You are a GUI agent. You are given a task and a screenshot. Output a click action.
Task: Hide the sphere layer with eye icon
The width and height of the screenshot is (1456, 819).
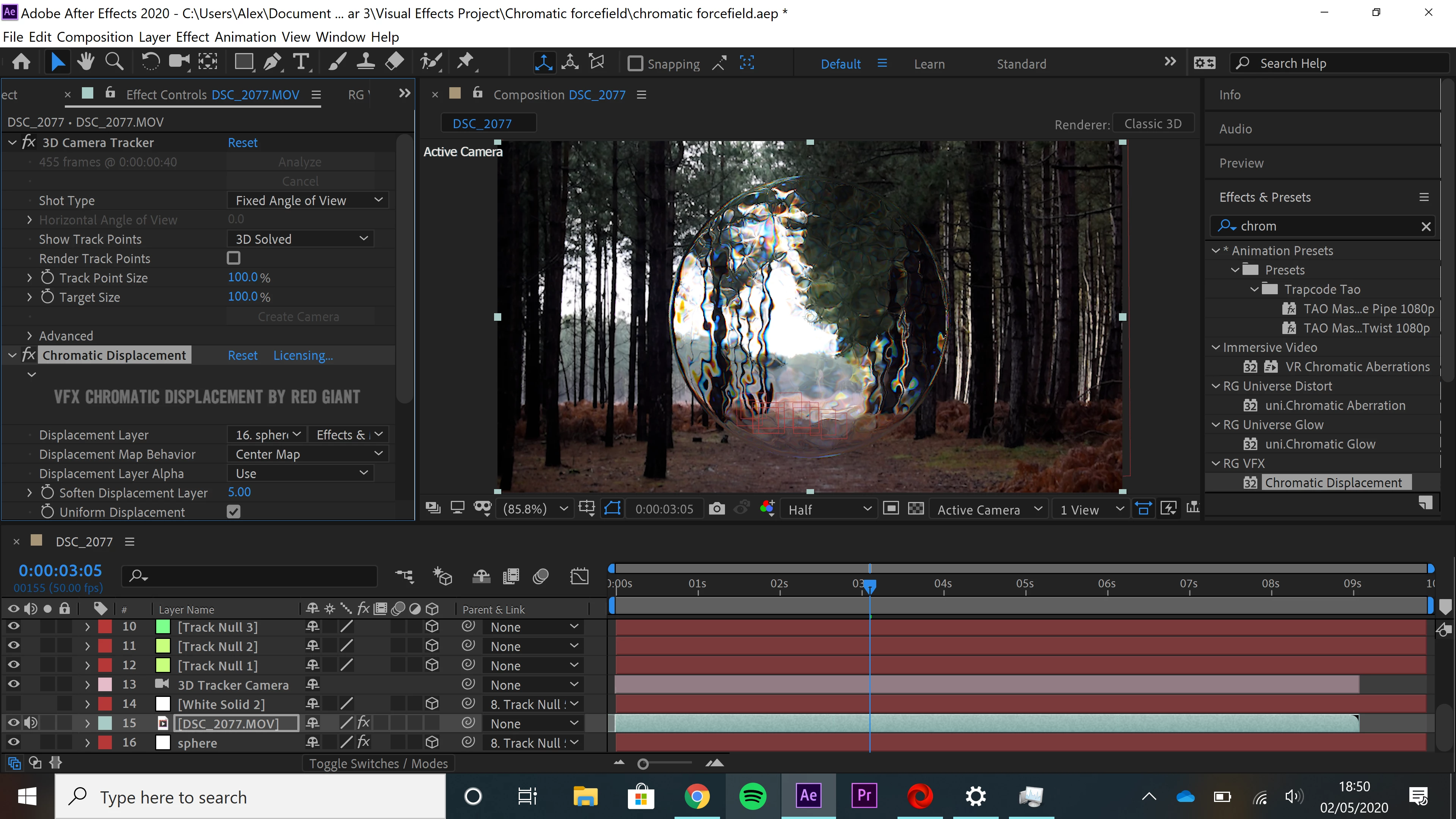[14, 743]
